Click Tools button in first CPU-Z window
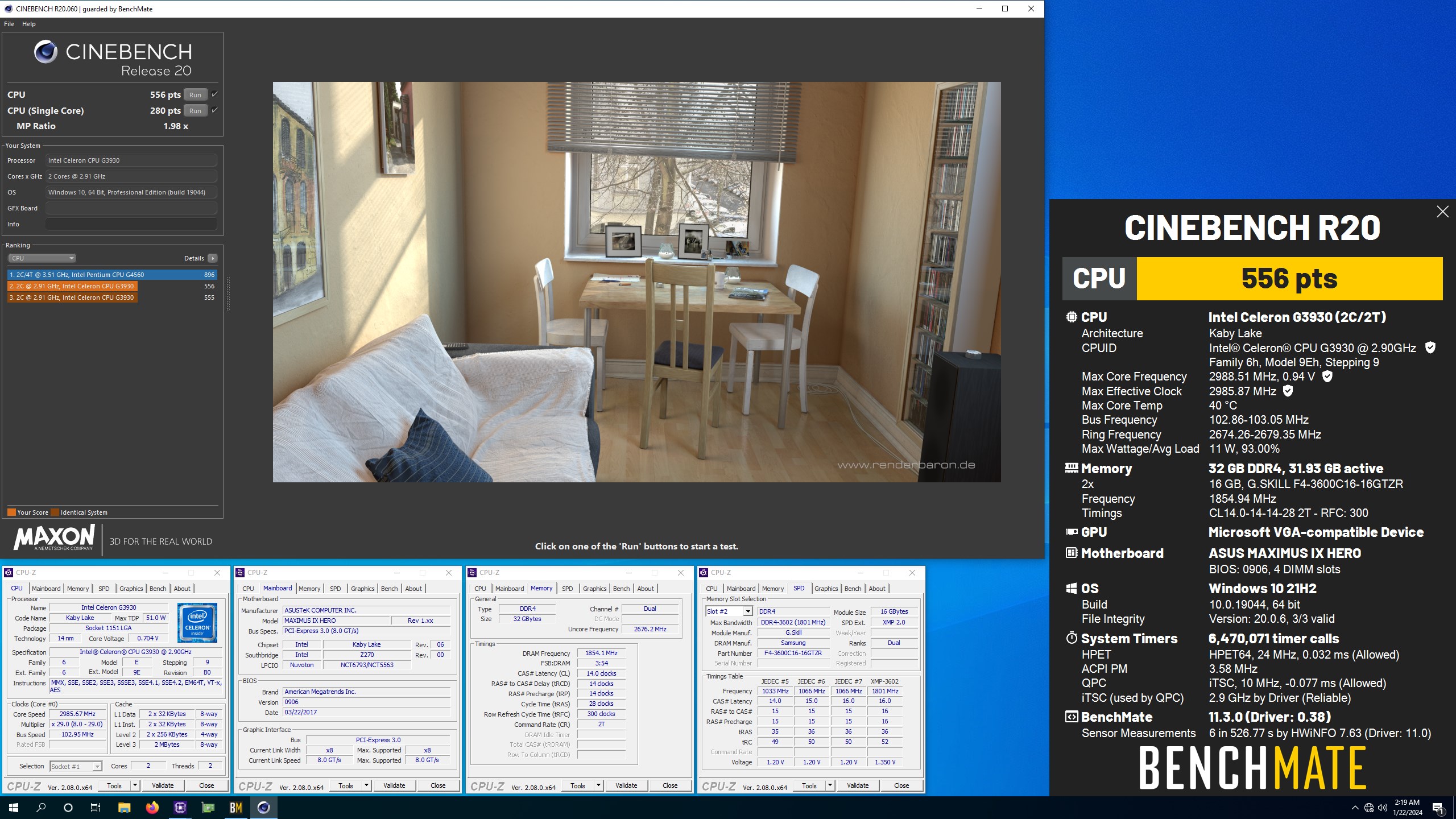 click(114, 785)
